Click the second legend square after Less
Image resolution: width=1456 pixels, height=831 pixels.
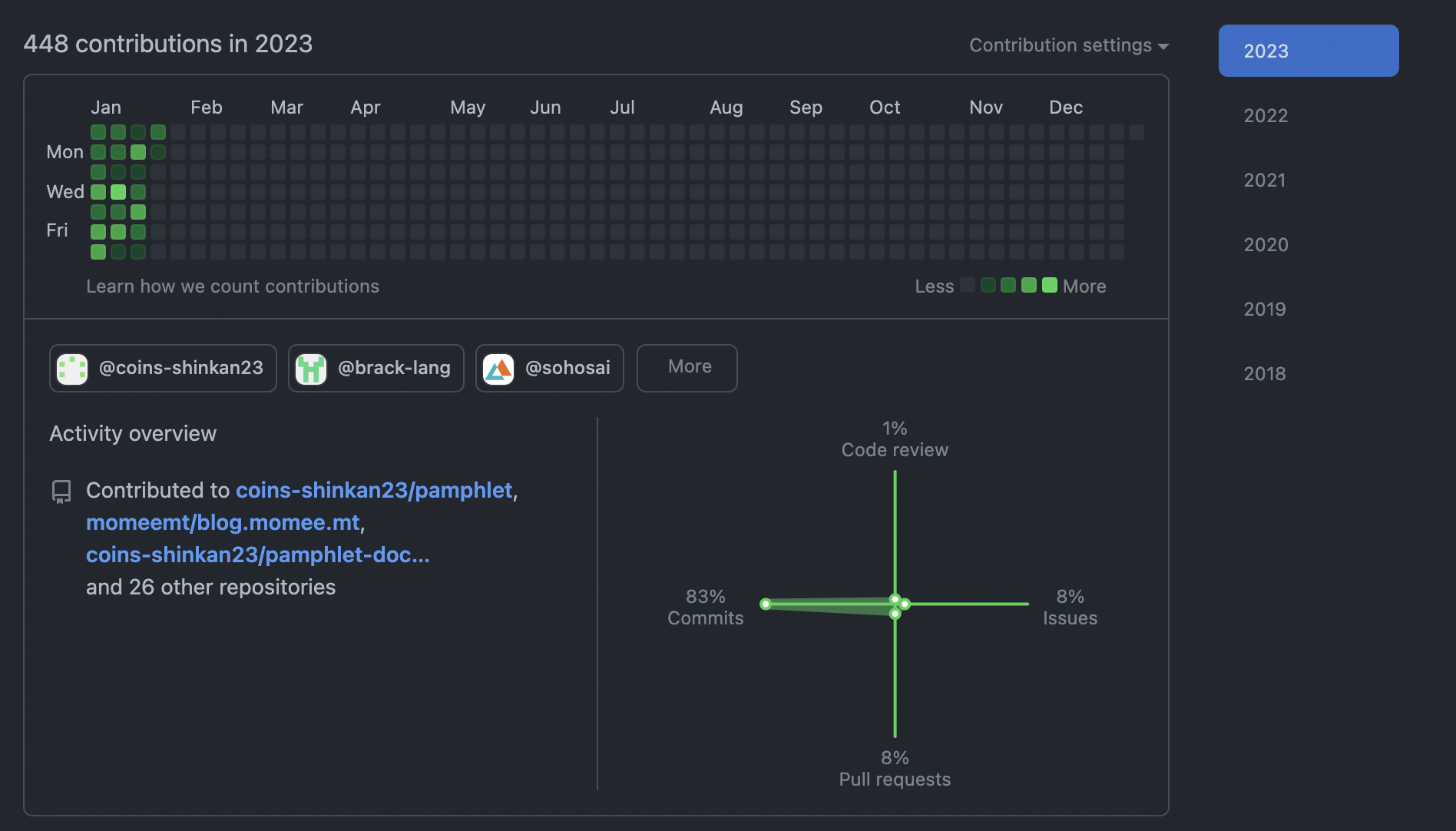(988, 285)
